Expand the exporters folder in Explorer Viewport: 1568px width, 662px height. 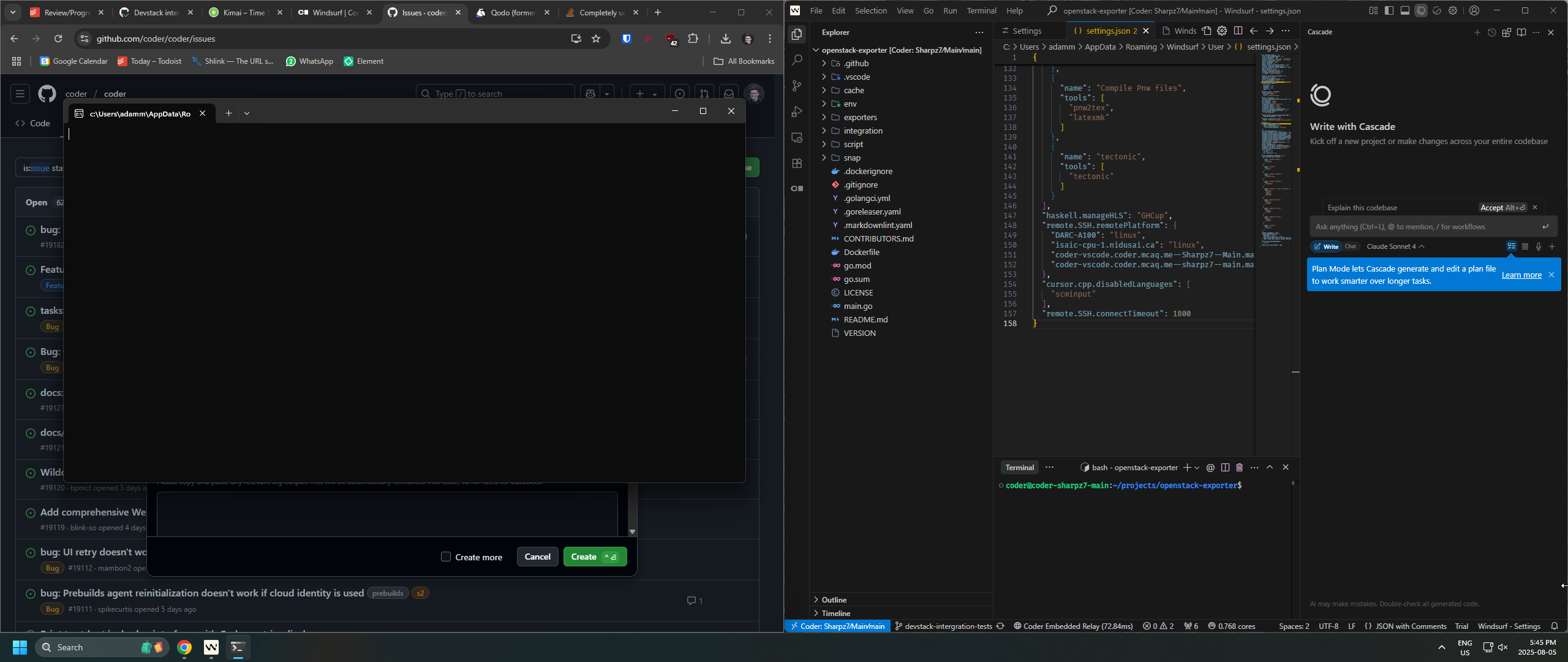click(x=860, y=117)
